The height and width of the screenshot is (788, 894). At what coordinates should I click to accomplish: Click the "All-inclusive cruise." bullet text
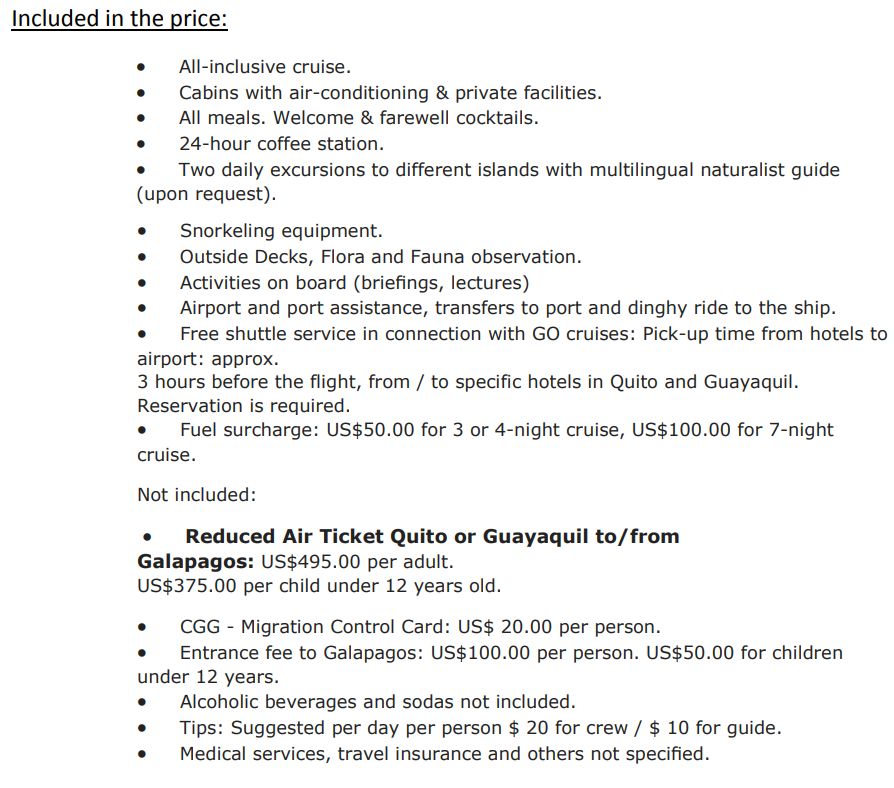[265, 68]
